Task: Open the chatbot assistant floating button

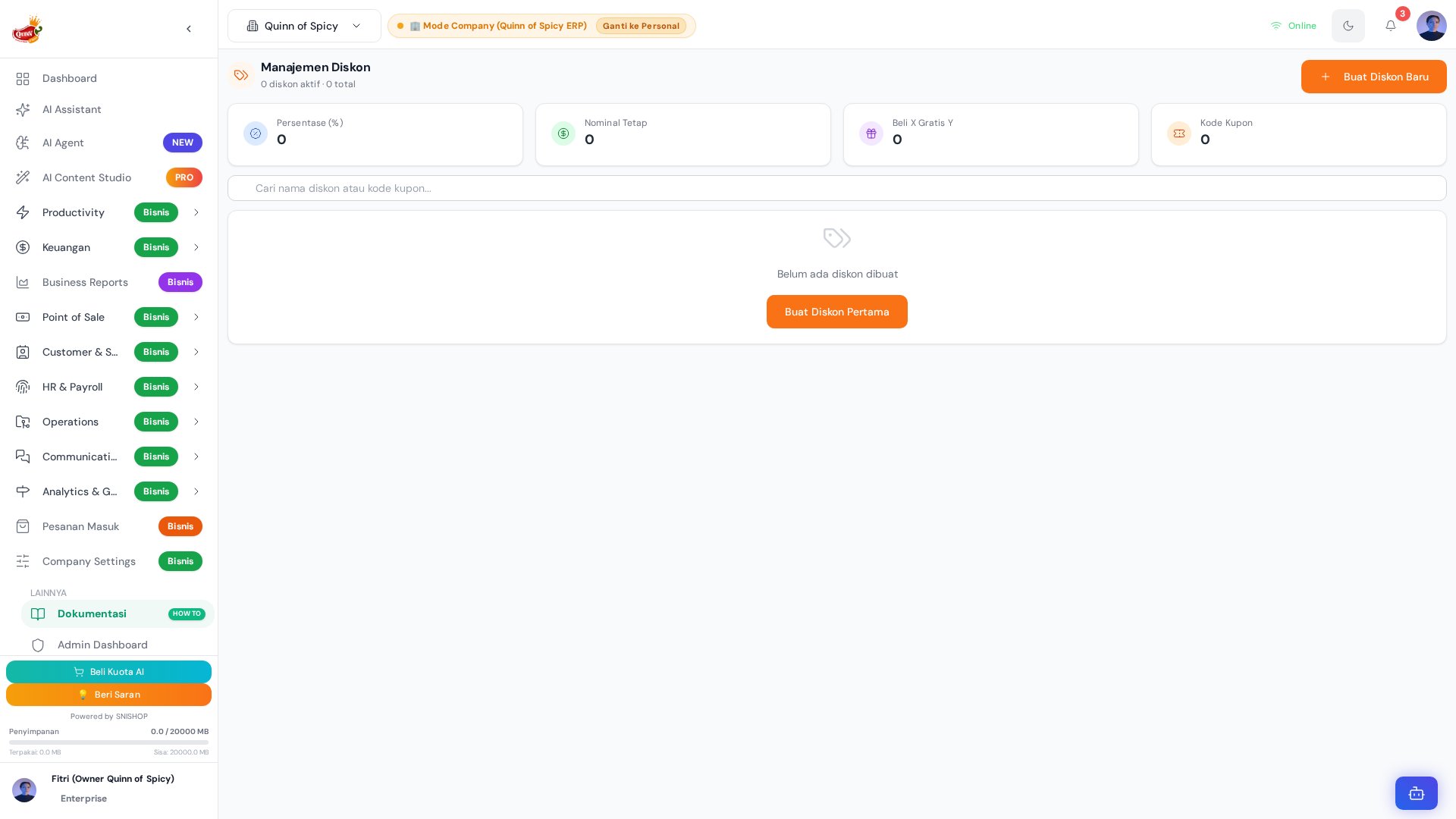Action: coord(1417,793)
